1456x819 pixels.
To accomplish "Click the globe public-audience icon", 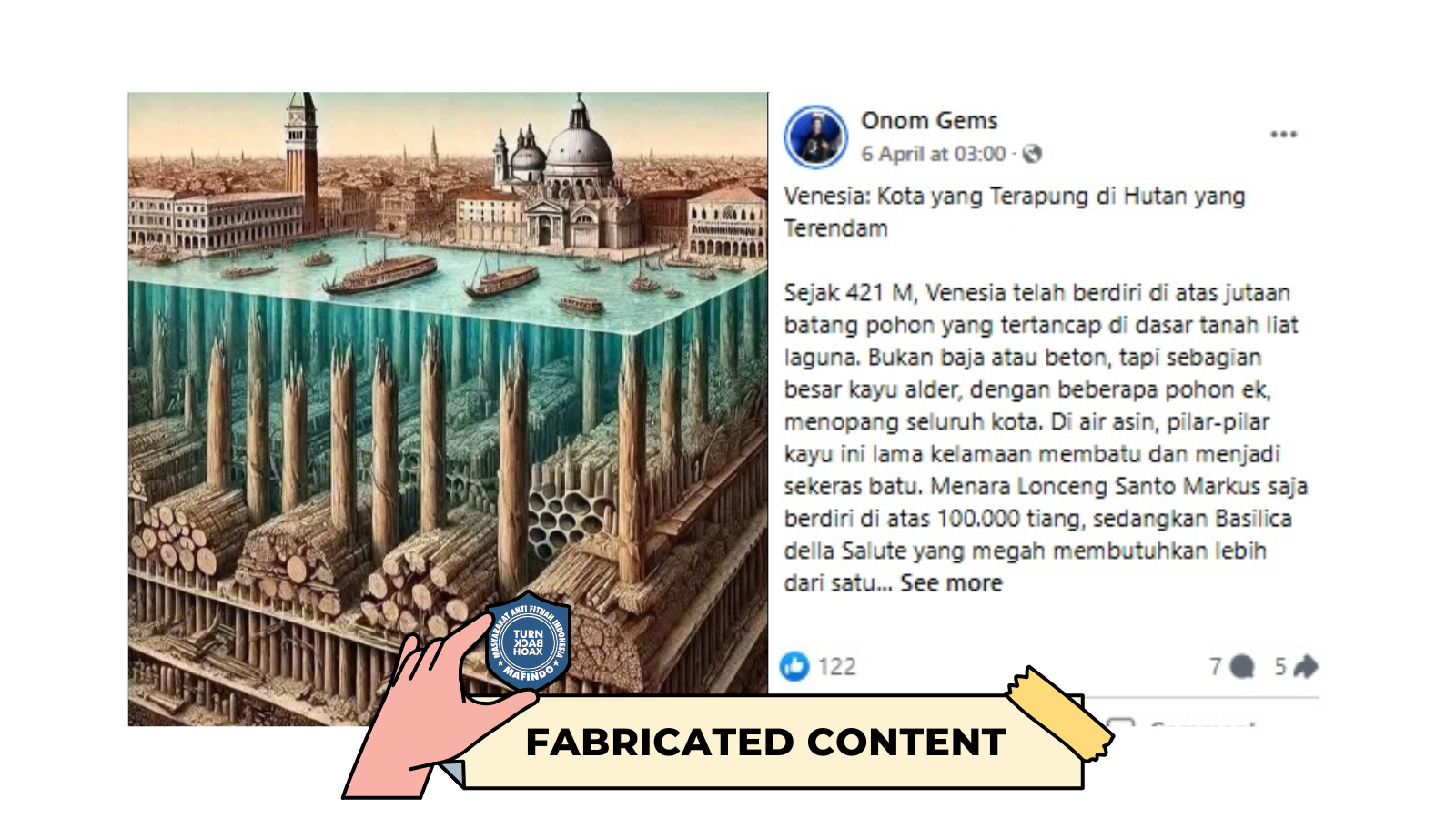I will click(1032, 154).
